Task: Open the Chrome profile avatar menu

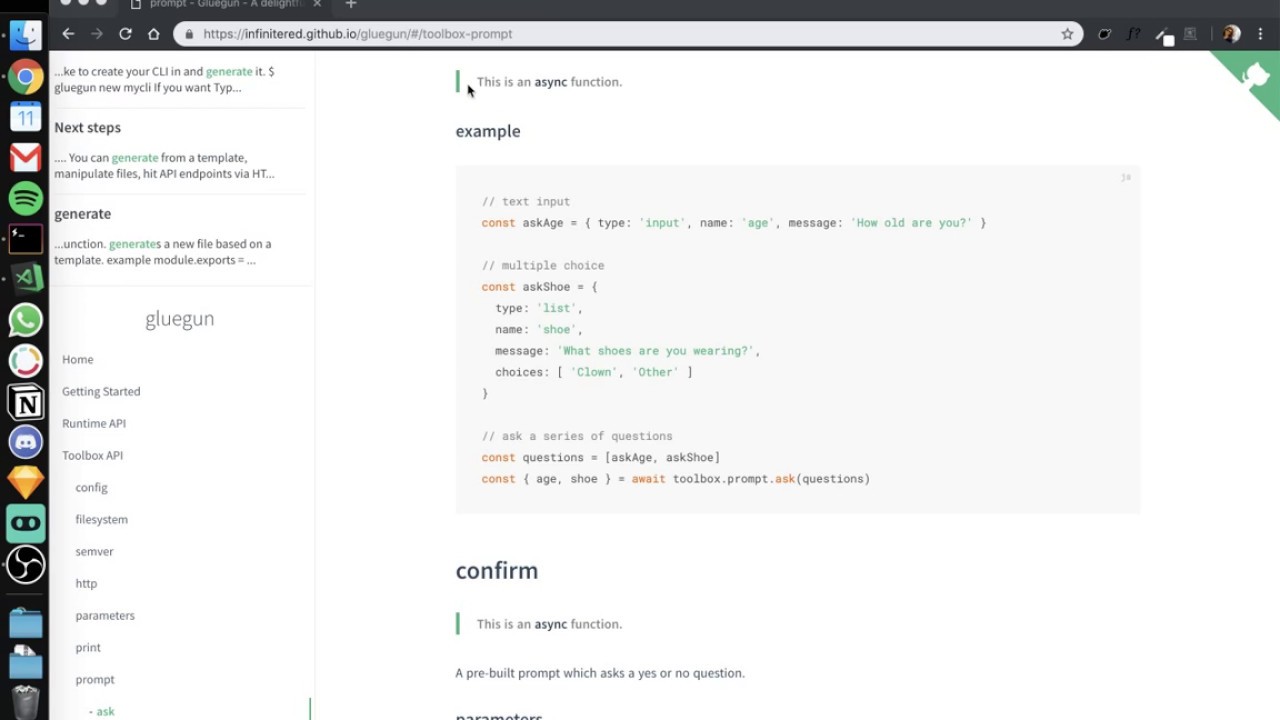Action: [1231, 34]
